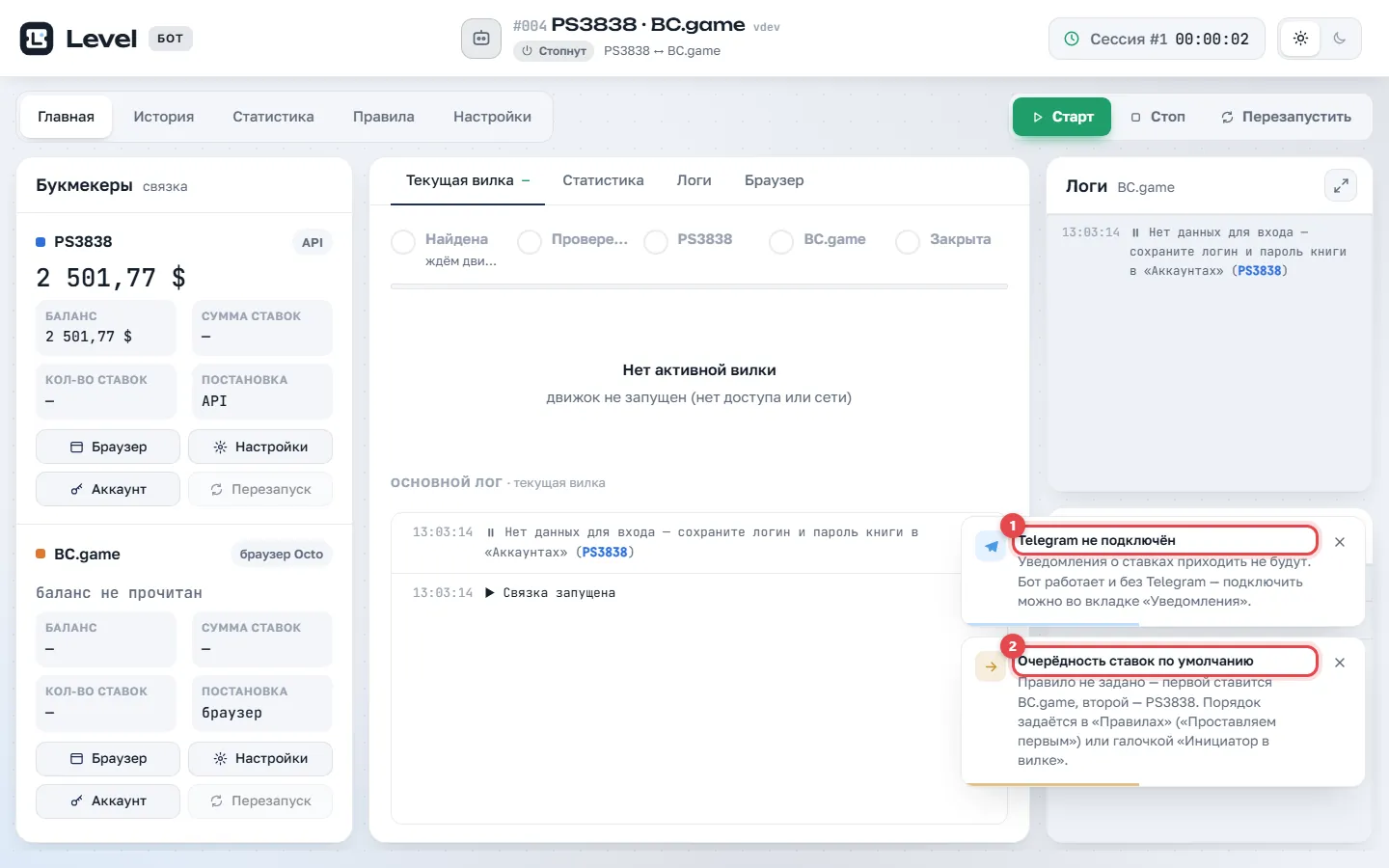This screenshot has height=868, width=1389.
Task: Click the 'vdev' version label
Action: 767,27
